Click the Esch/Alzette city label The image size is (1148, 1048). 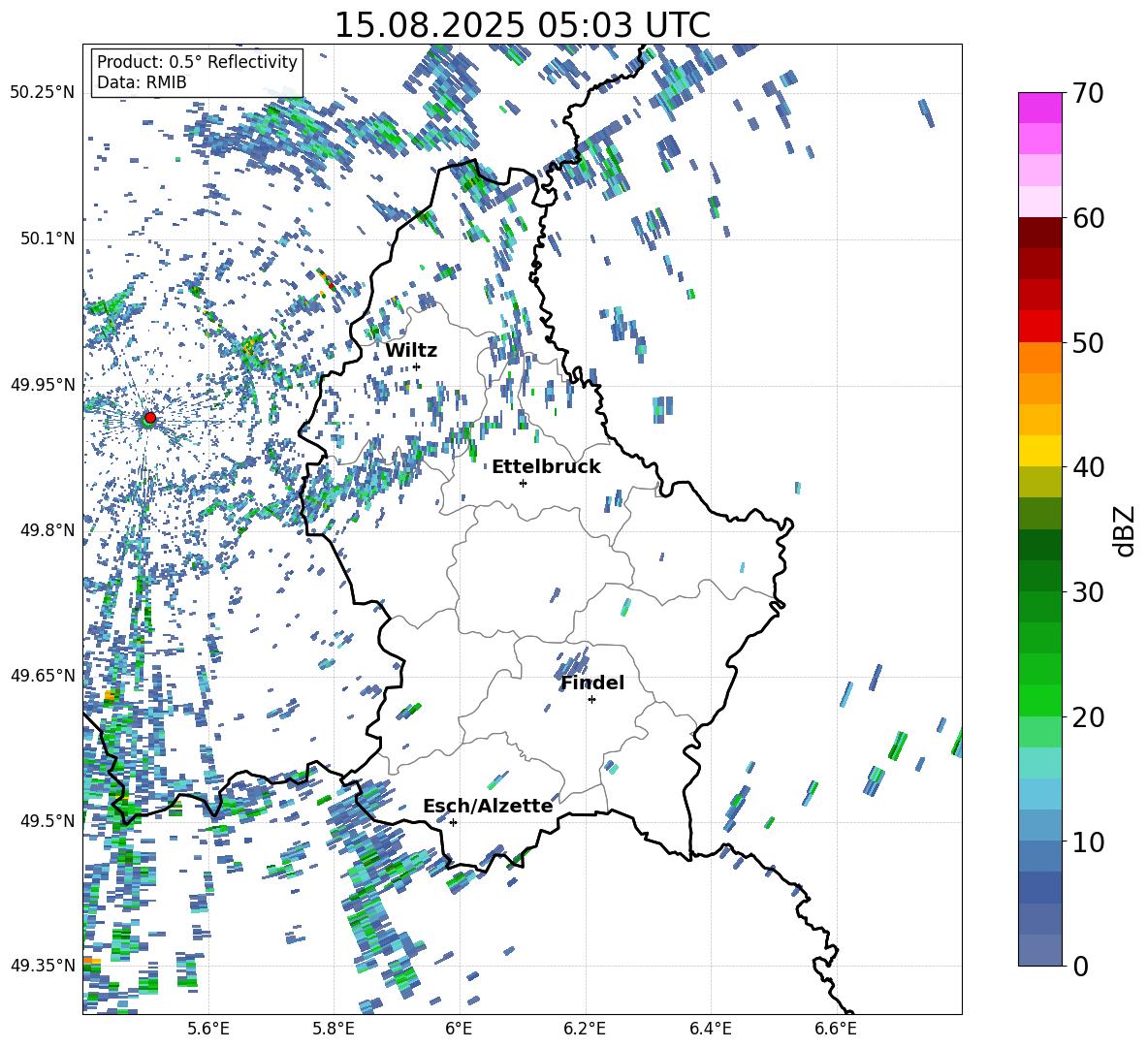tap(488, 806)
